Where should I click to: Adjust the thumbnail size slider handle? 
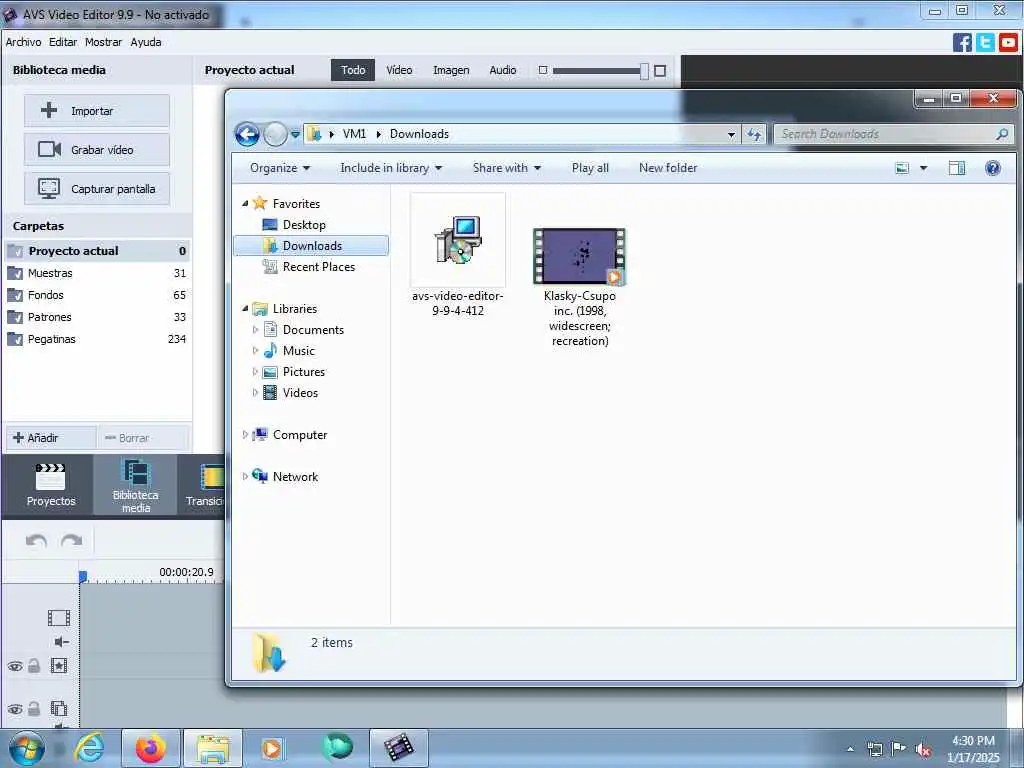click(644, 71)
